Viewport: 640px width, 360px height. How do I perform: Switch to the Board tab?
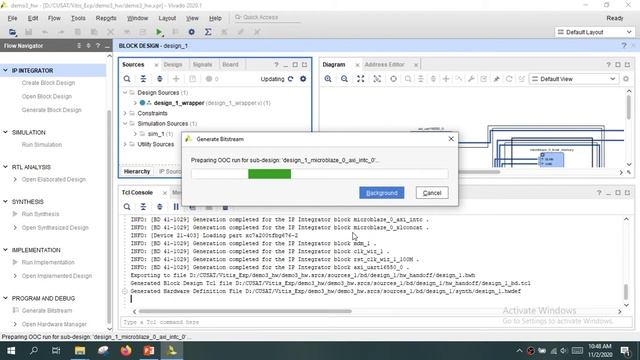point(230,64)
